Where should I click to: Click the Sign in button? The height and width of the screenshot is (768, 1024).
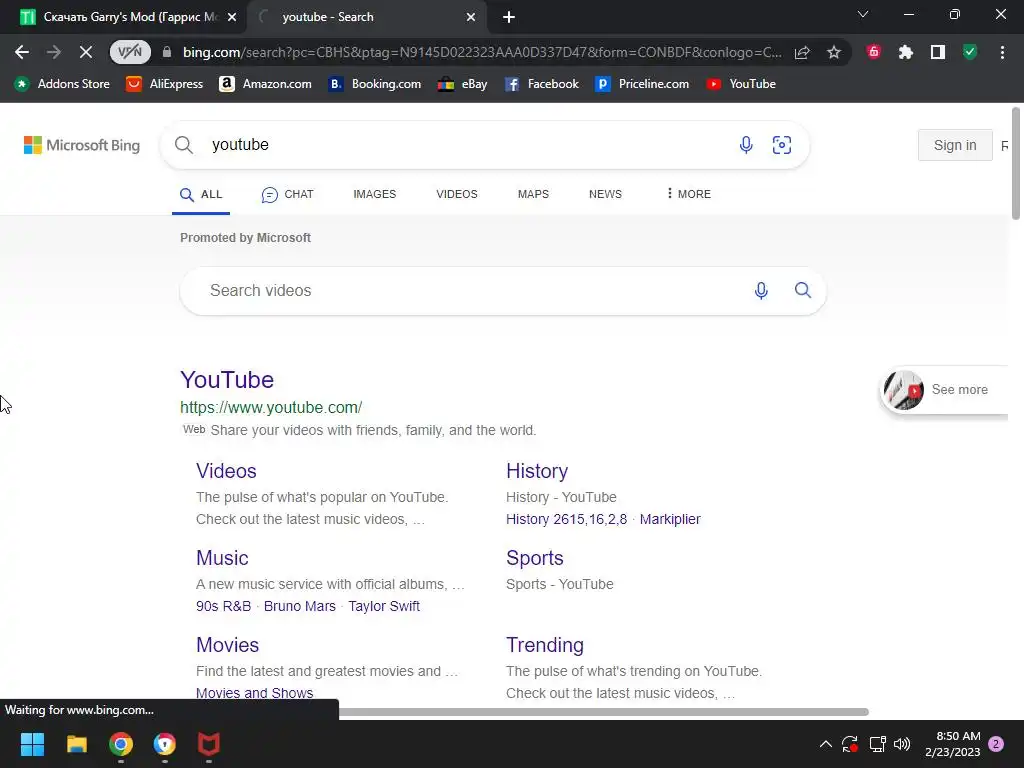[955, 145]
